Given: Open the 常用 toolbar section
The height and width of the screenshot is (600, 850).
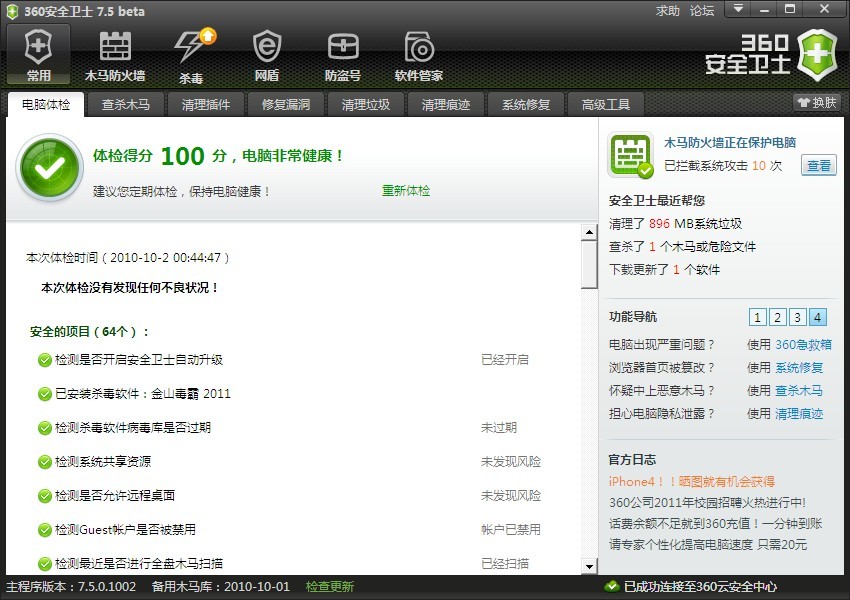Looking at the screenshot, I should click(x=38, y=54).
